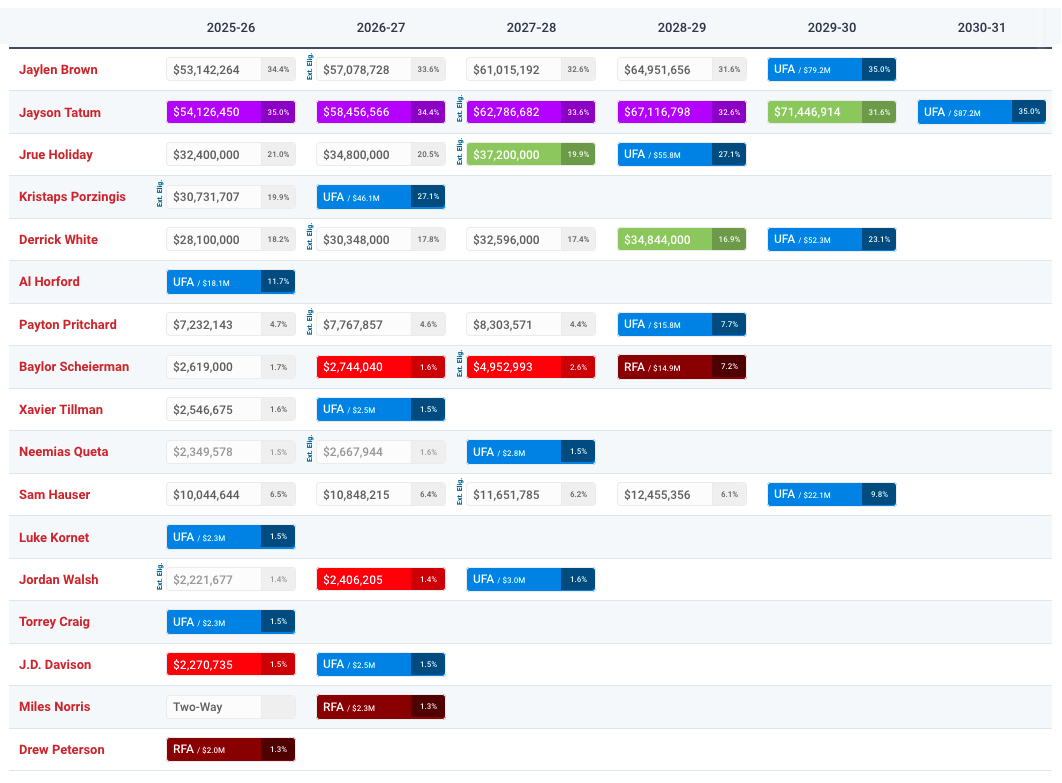
Task: Click the Neemias Queta name
Action: click(x=64, y=452)
